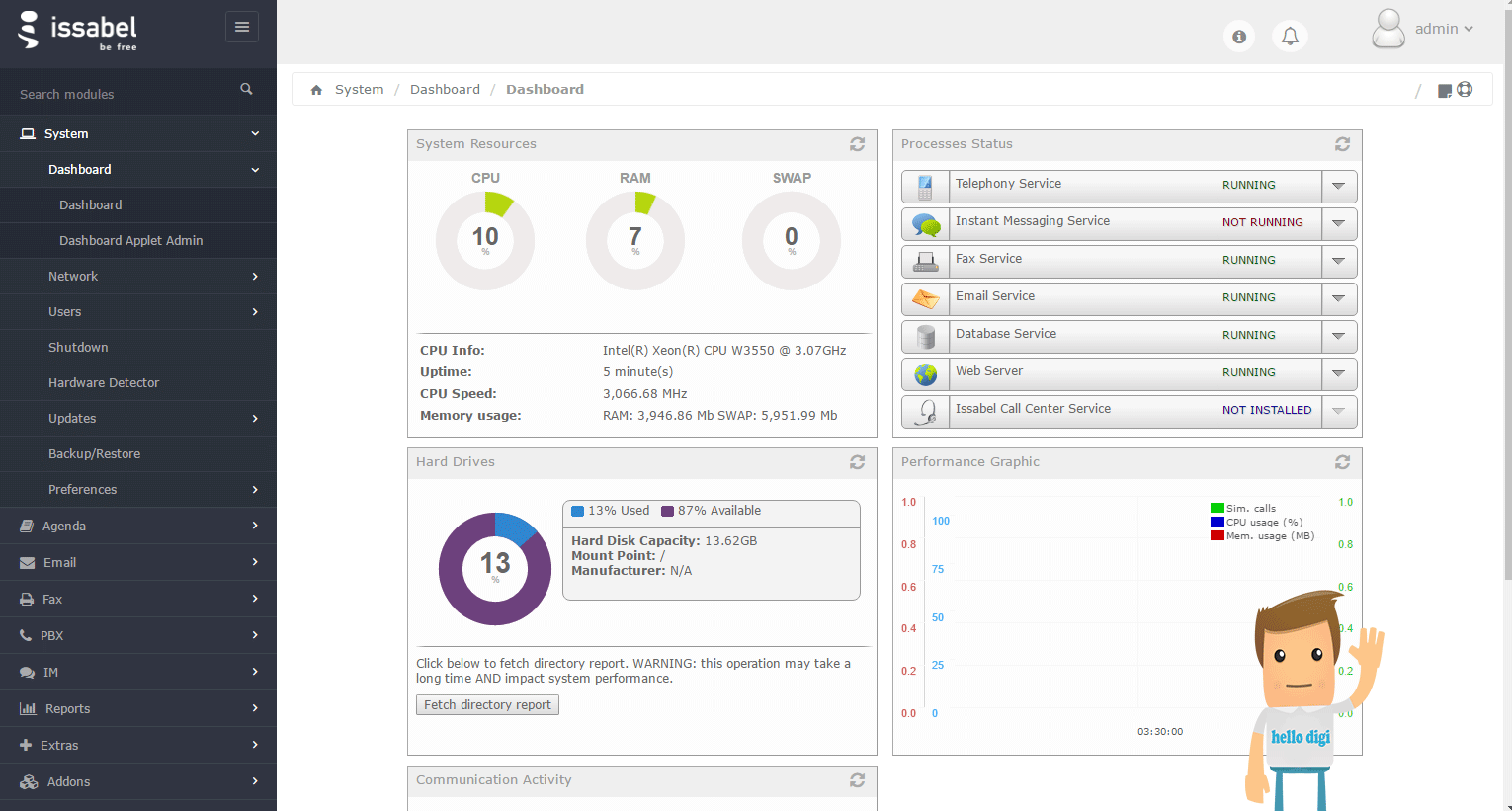
Task: Click the red Mem. usage legend swatch
Action: tap(1218, 536)
